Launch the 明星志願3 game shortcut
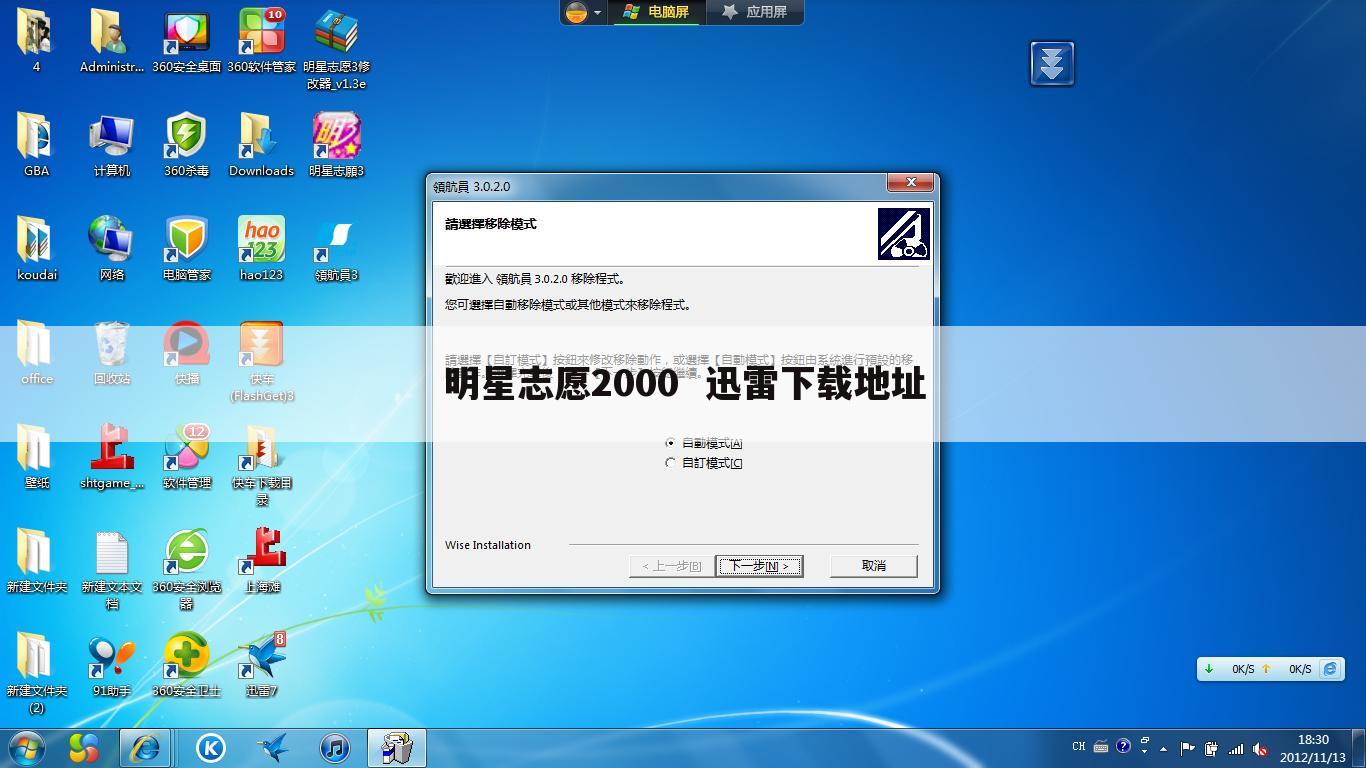1366x768 pixels. (x=336, y=144)
